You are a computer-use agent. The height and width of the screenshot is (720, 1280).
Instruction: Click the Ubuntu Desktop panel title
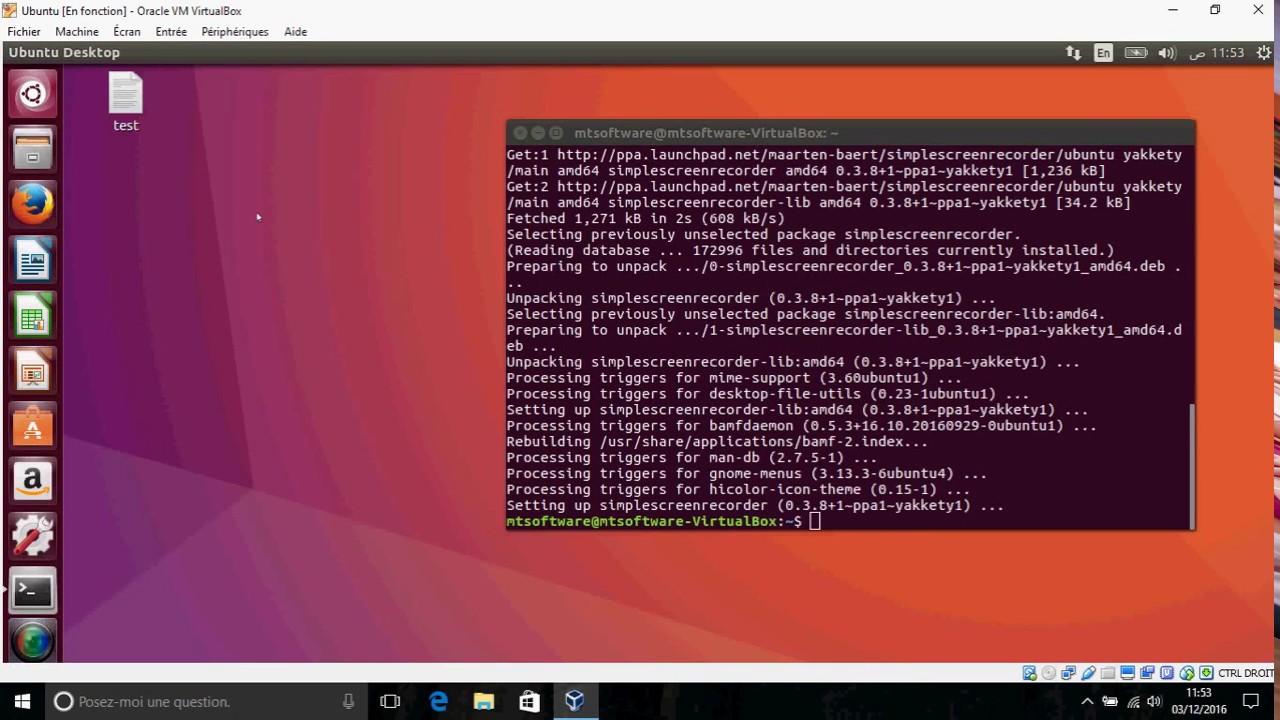(64, 53)
